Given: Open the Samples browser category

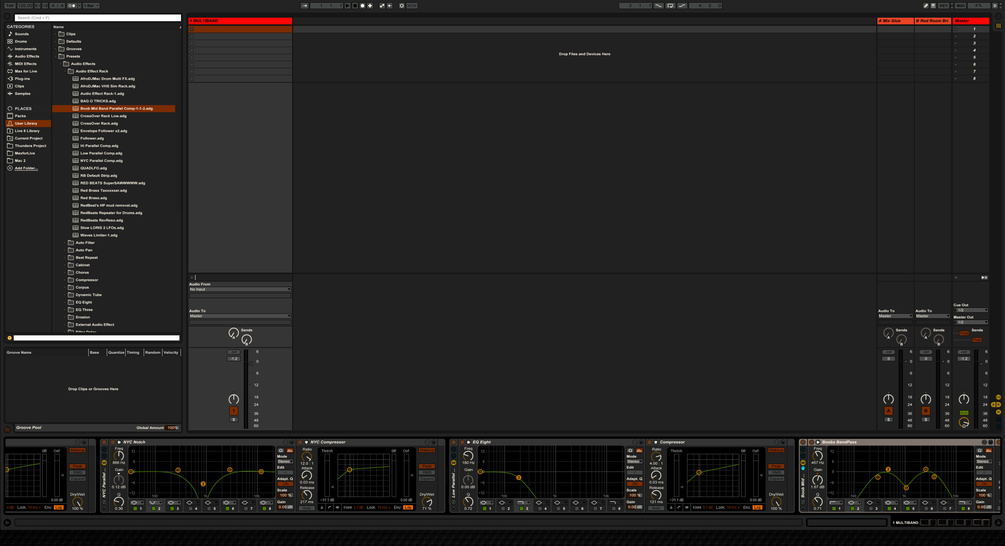Looking at the screenshot, I should (22, 94).
